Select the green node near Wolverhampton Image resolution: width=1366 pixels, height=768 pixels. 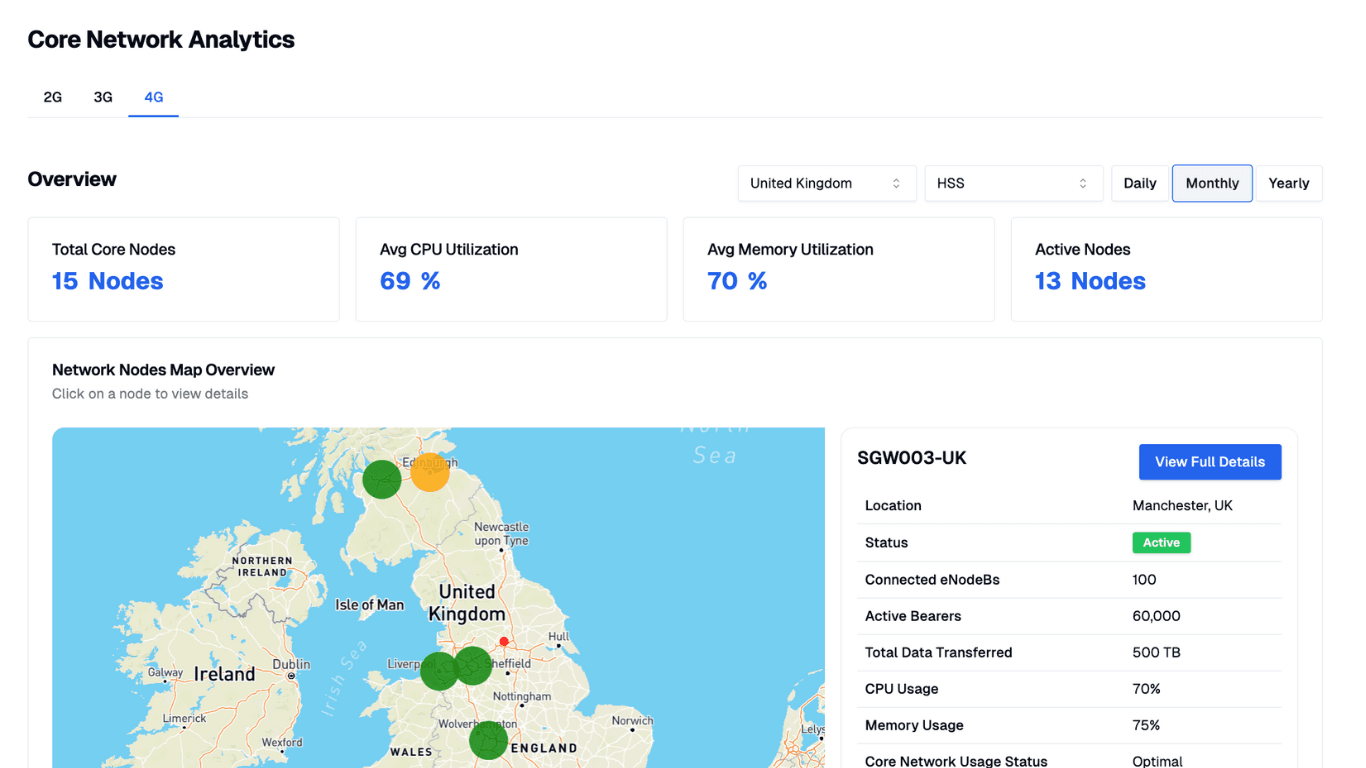pyautogui.click(x=488, y=741)
